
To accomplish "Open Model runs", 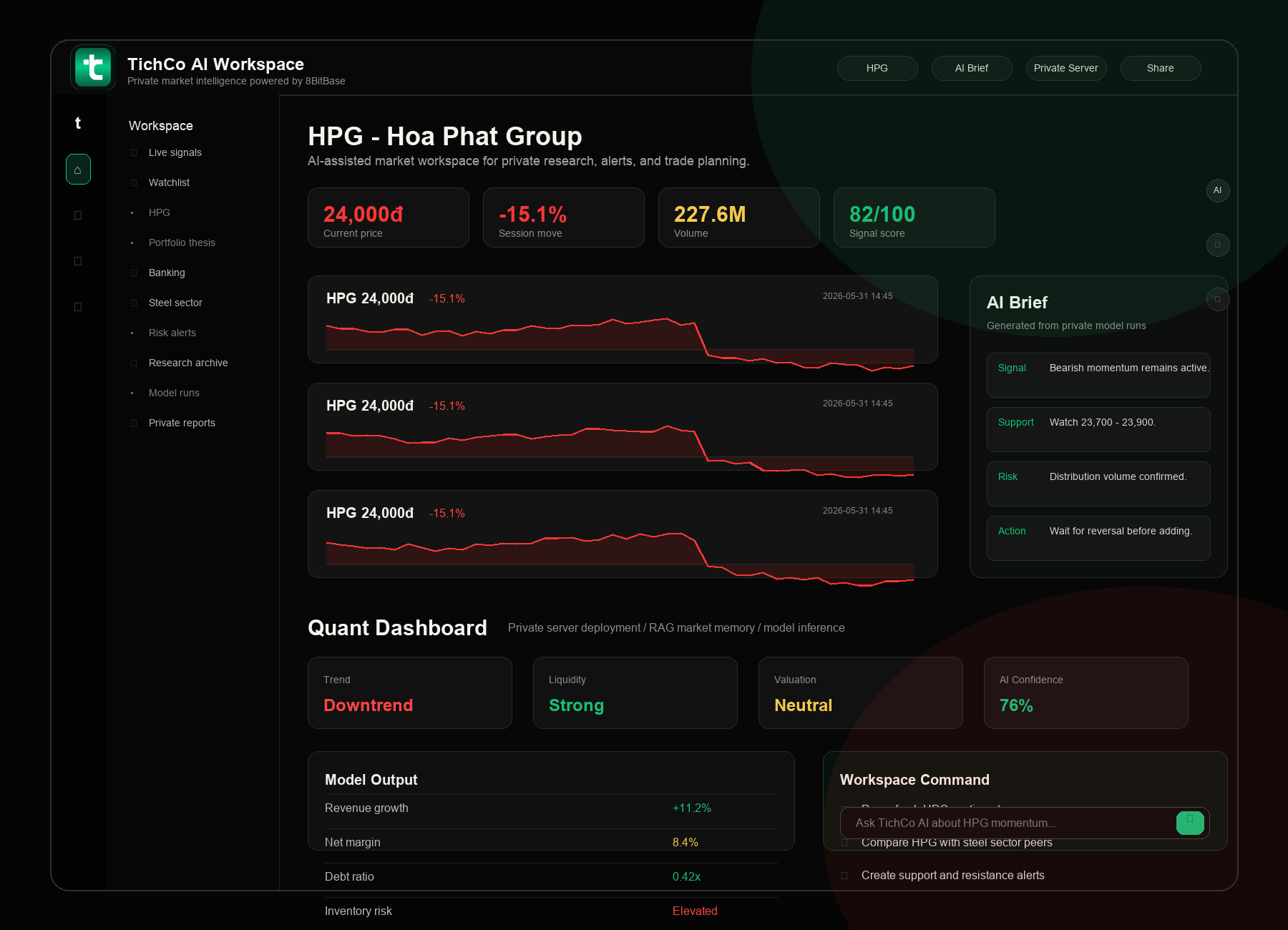I will (x=174, y=393).
